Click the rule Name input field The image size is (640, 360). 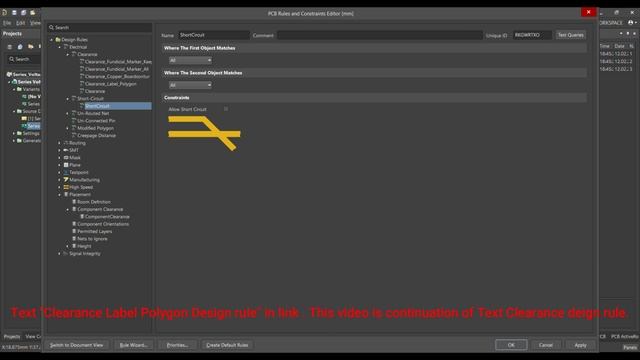click(x=213, y=35)
